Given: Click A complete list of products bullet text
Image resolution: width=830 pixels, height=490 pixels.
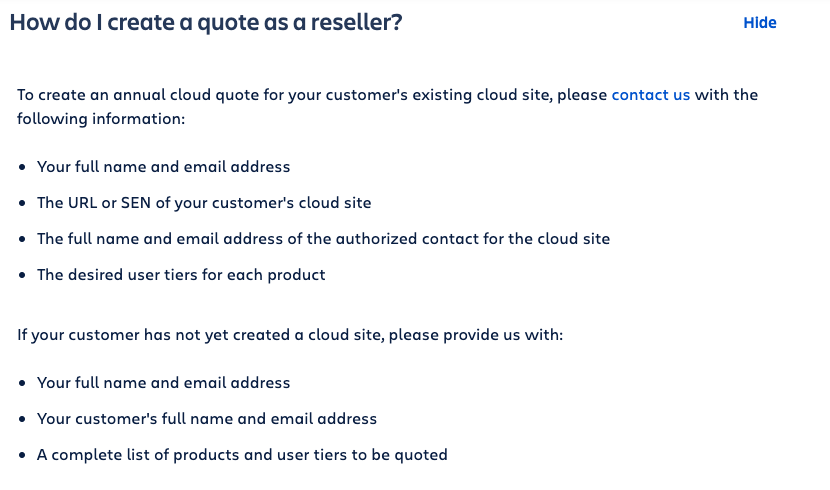Looking at the screenshot, I should [242, 455].
